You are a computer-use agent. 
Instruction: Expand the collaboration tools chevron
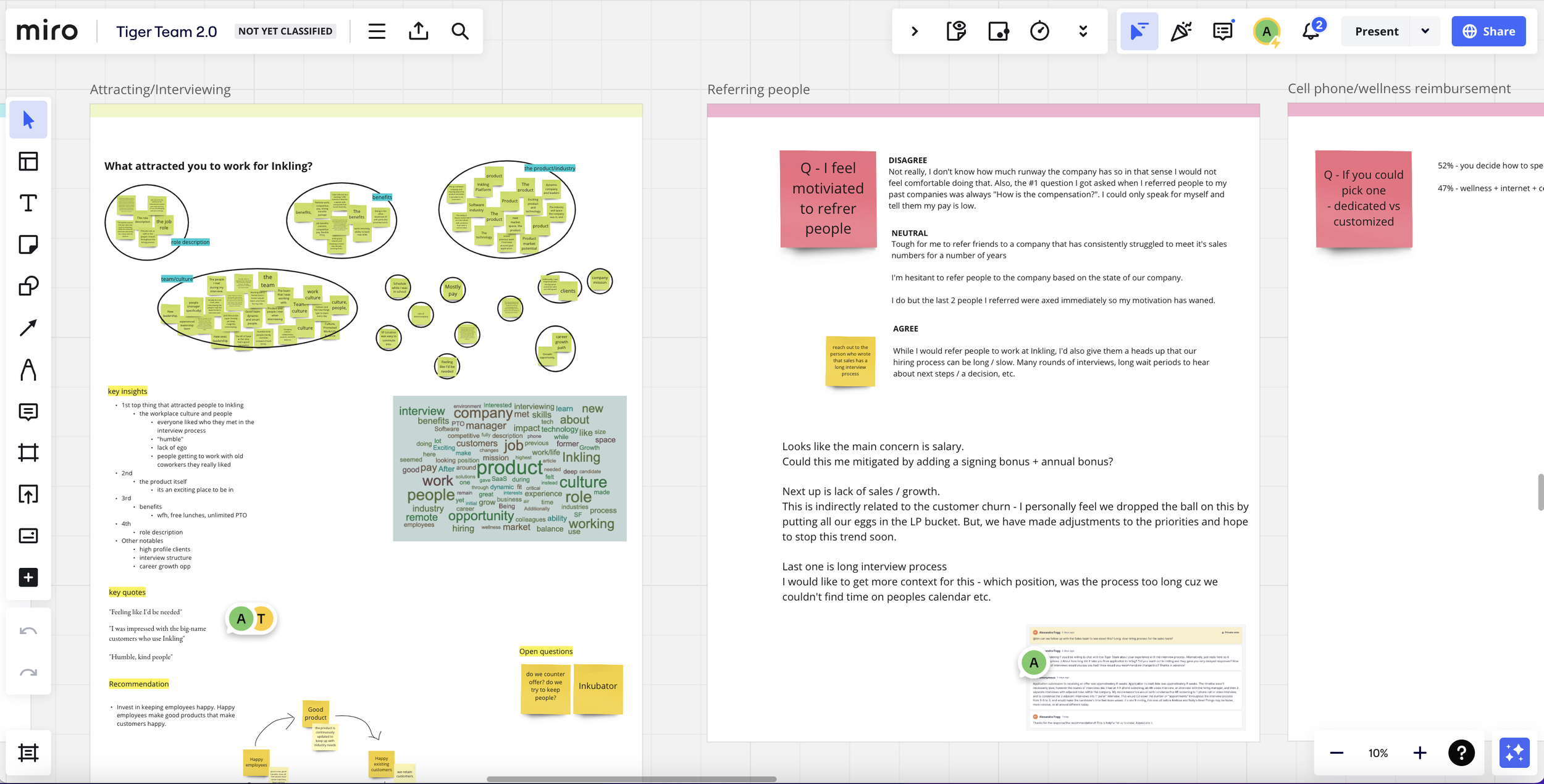coord(915,31)
